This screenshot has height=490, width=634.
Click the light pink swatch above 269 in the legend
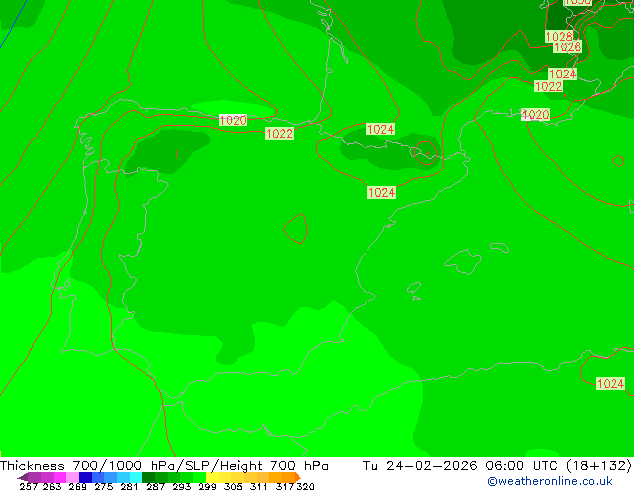(x=72, y=477)
